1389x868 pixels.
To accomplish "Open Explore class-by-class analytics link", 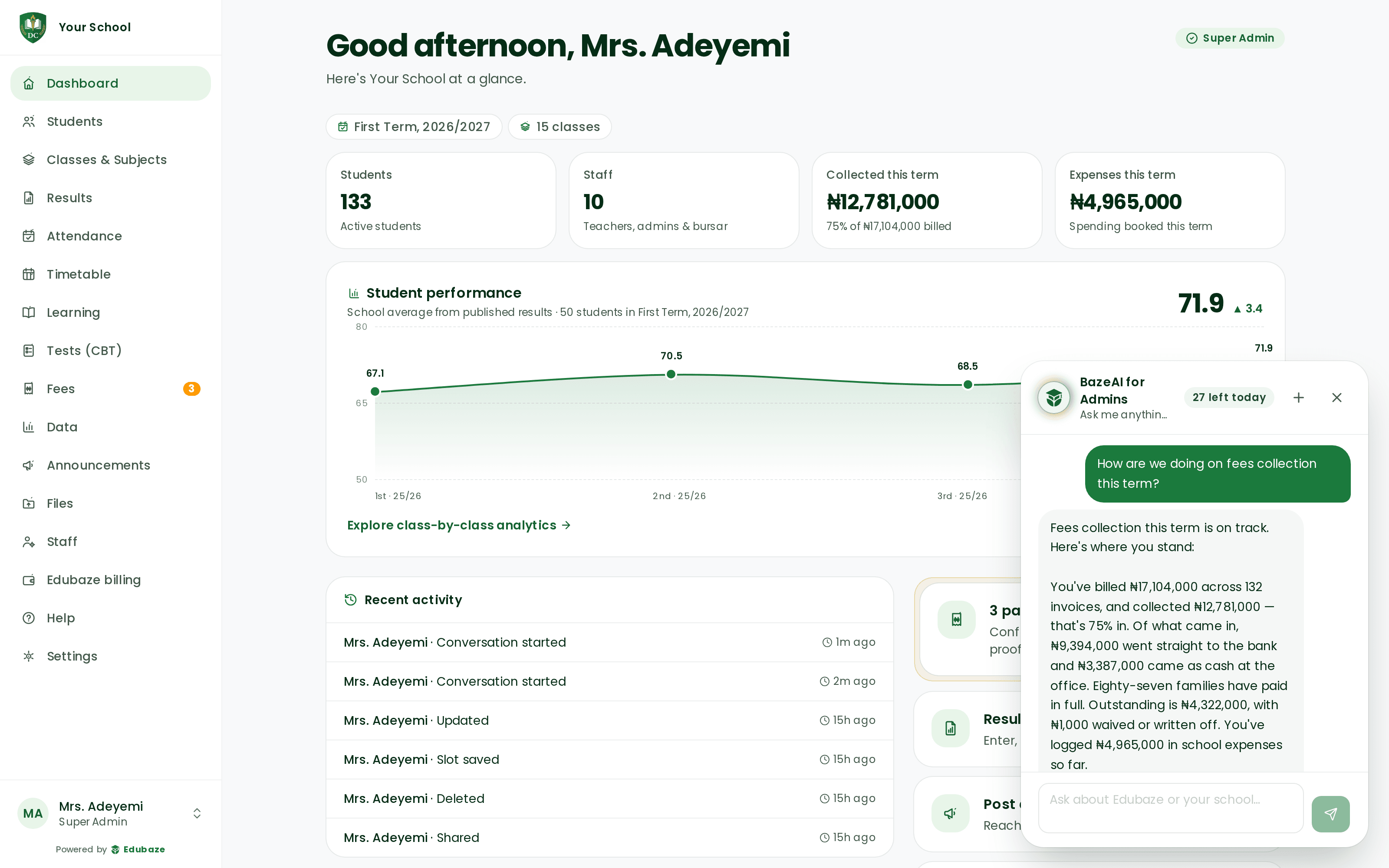I will (x=459, y=525).
